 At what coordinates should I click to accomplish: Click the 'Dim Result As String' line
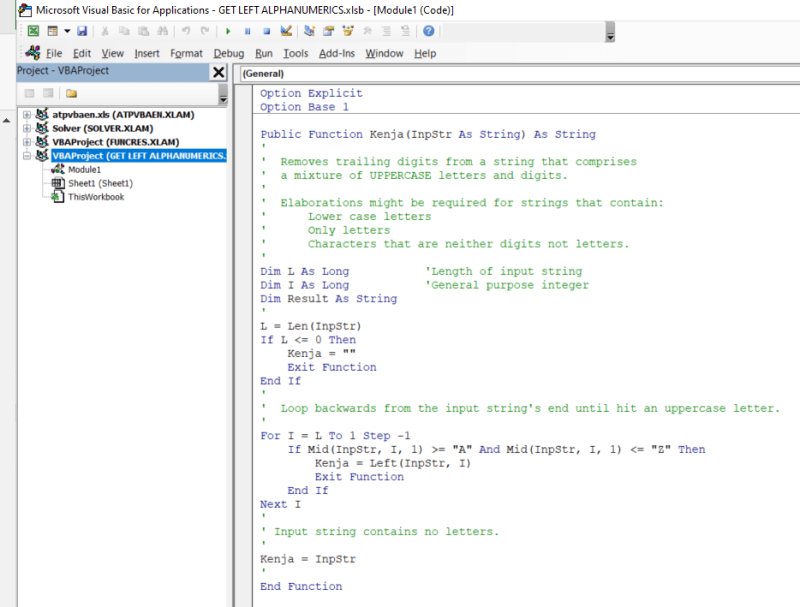point(329,299)
